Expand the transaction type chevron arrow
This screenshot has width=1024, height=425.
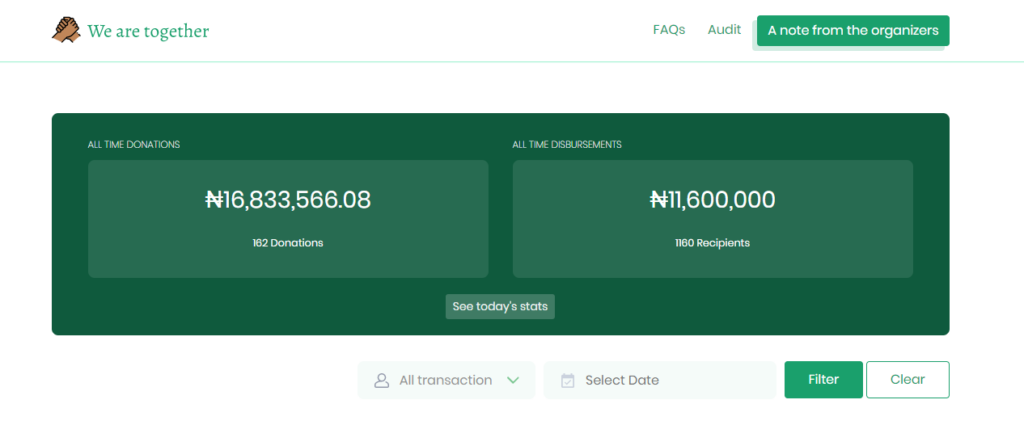[513, 380]
